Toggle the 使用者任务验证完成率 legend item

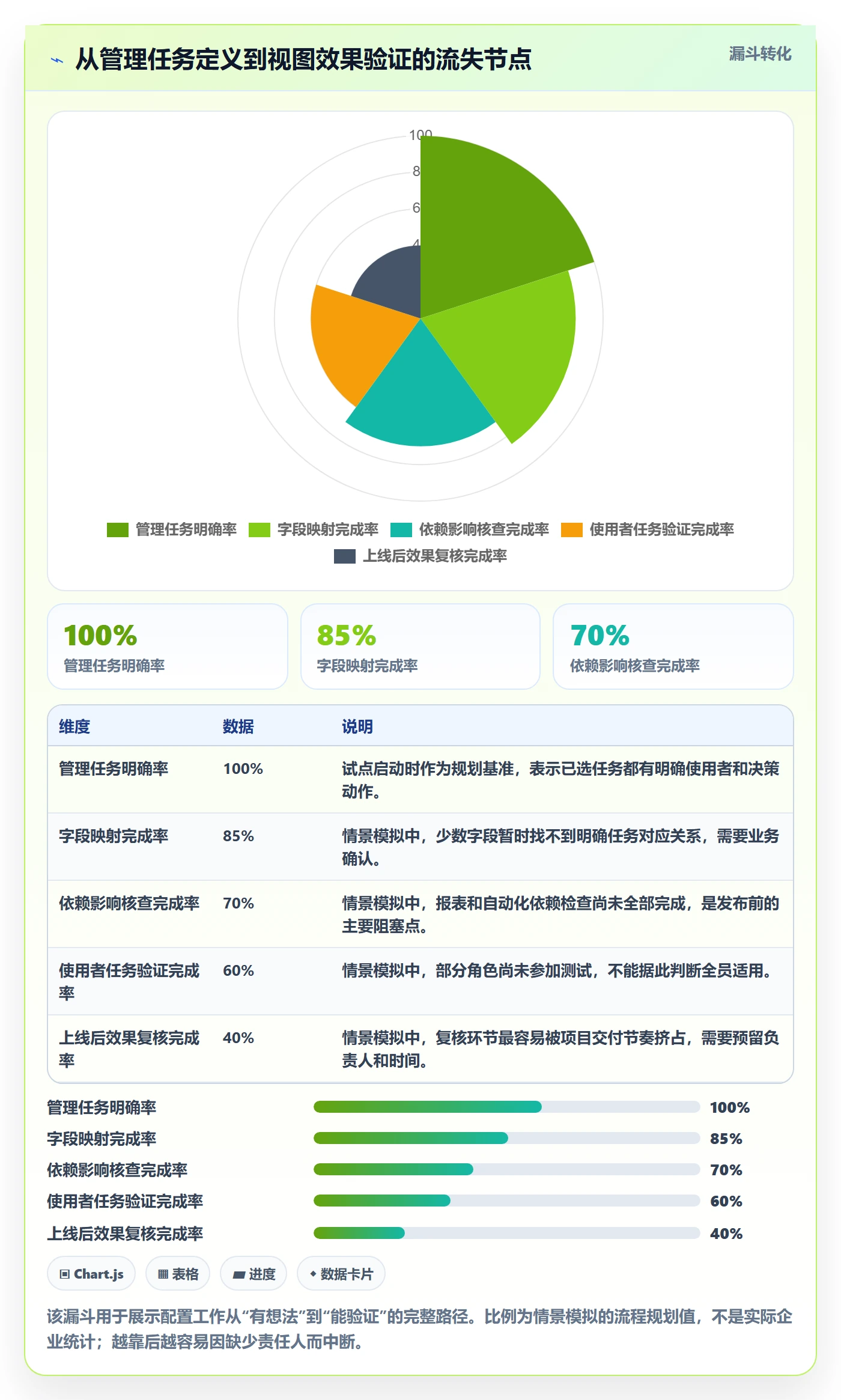pos(648,529)
